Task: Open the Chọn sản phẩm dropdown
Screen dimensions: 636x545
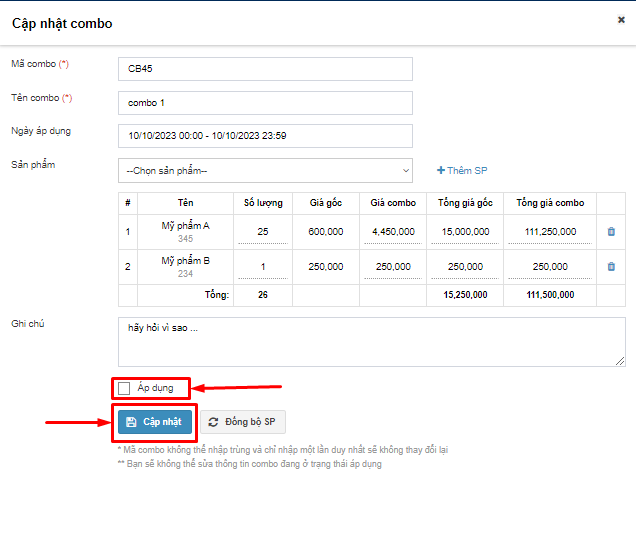Action: (265, 171)
